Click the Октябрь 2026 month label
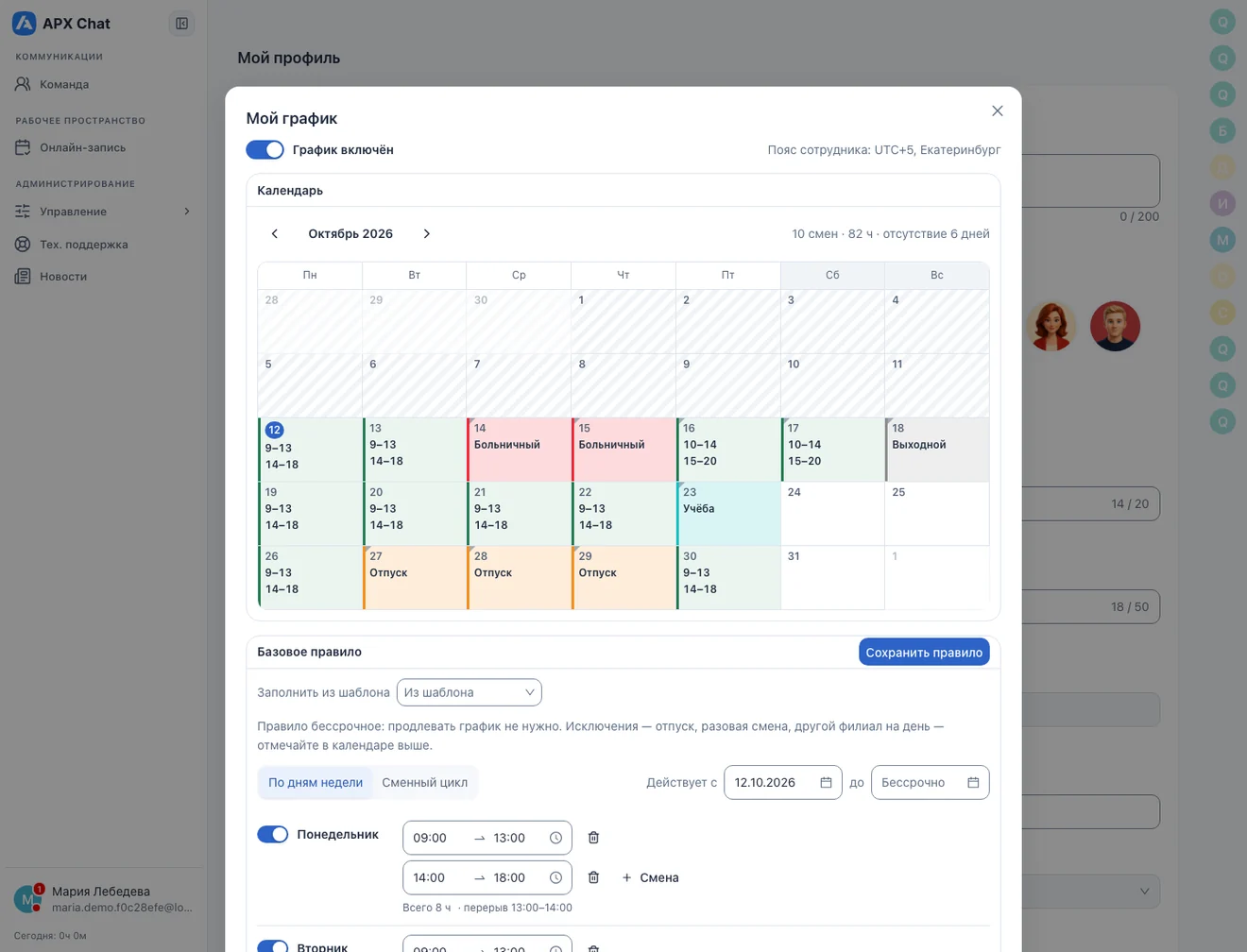The height and width of the screenshot is (952, 1247). pyautogui.click(x=350, y=233)
